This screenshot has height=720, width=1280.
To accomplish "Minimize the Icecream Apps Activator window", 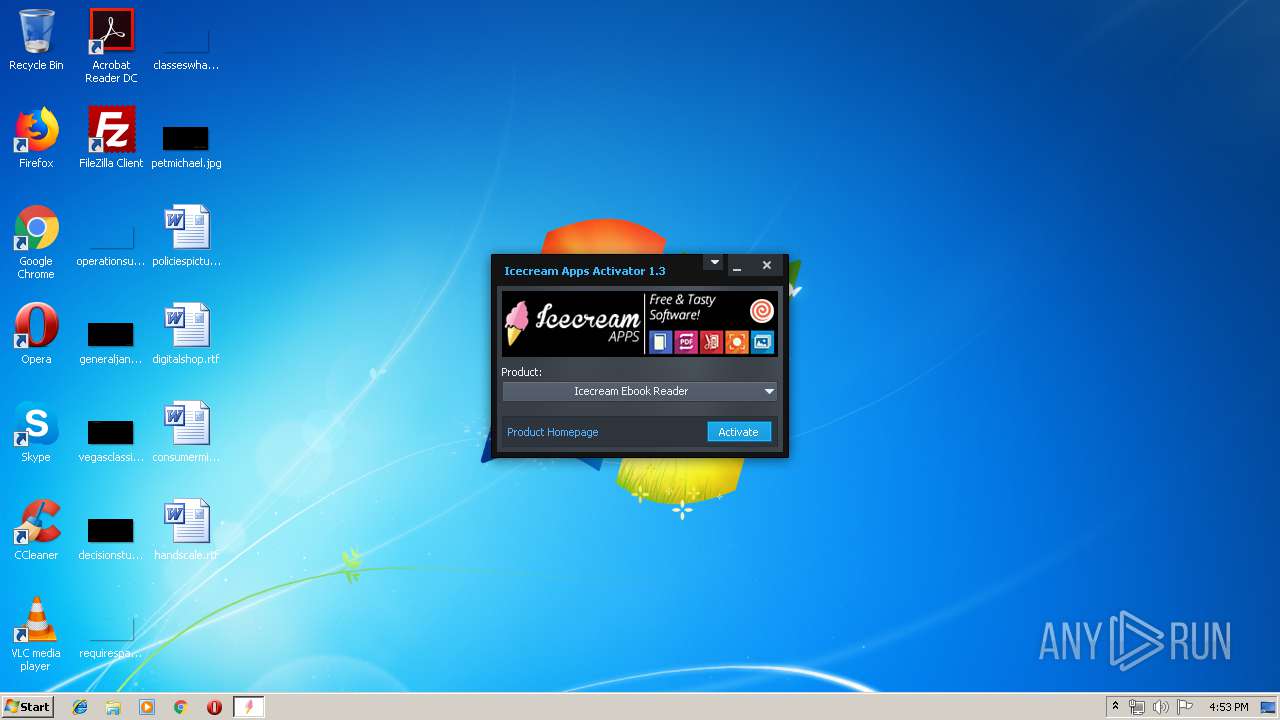I will pyautogui.click(x=737, y=266).
